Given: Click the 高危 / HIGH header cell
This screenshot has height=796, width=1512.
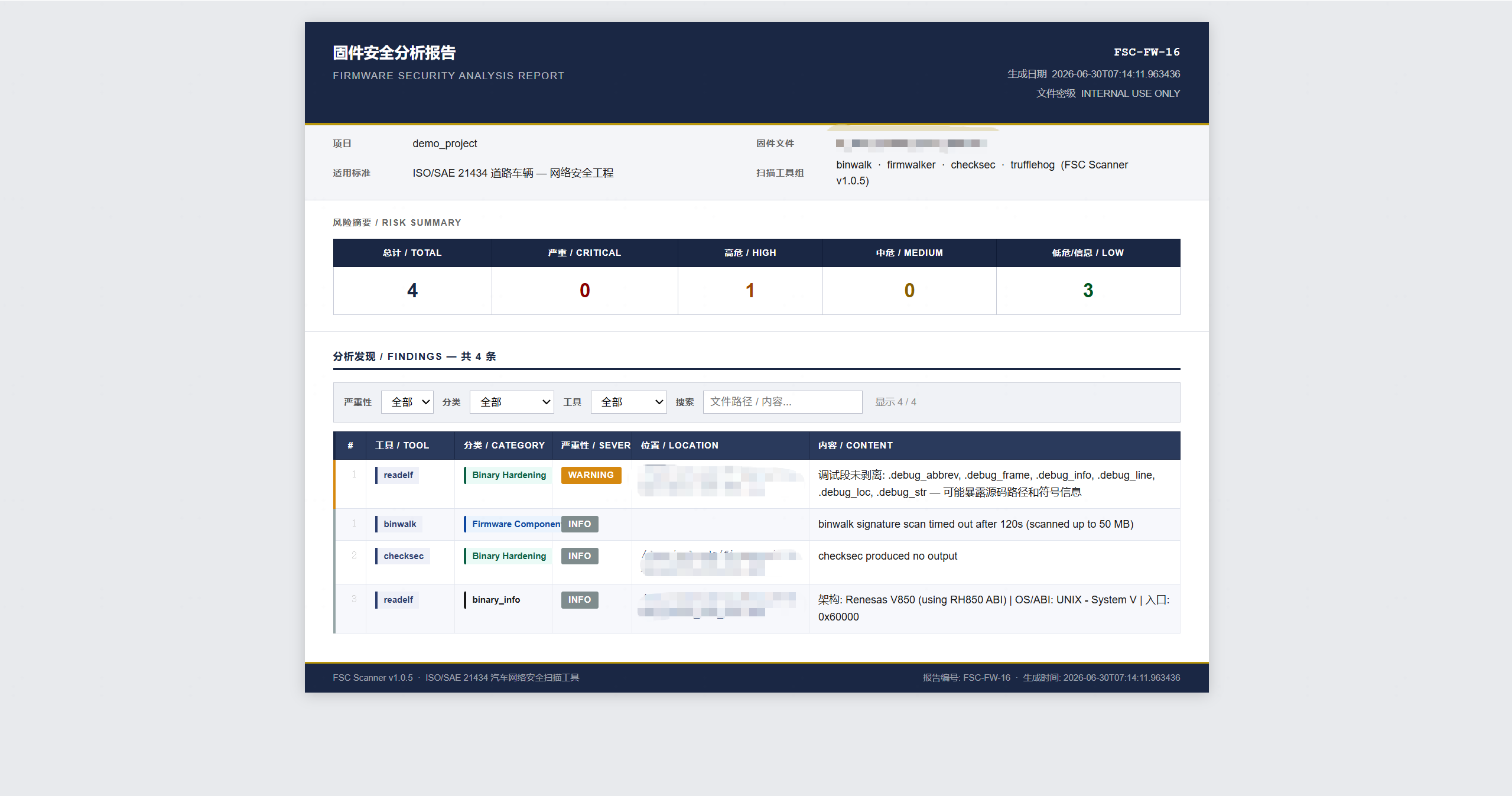Looking at the screenshot, I should [x=750, y=253].
